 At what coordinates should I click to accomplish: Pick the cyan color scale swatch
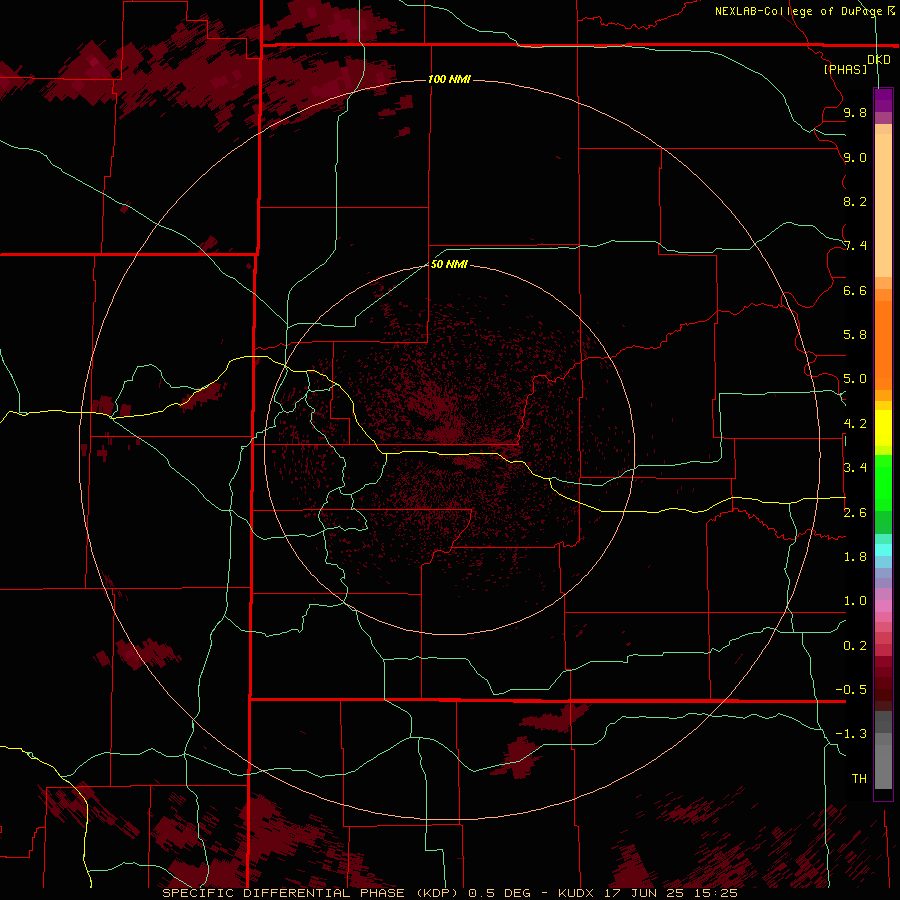click(x=883, y=550)
